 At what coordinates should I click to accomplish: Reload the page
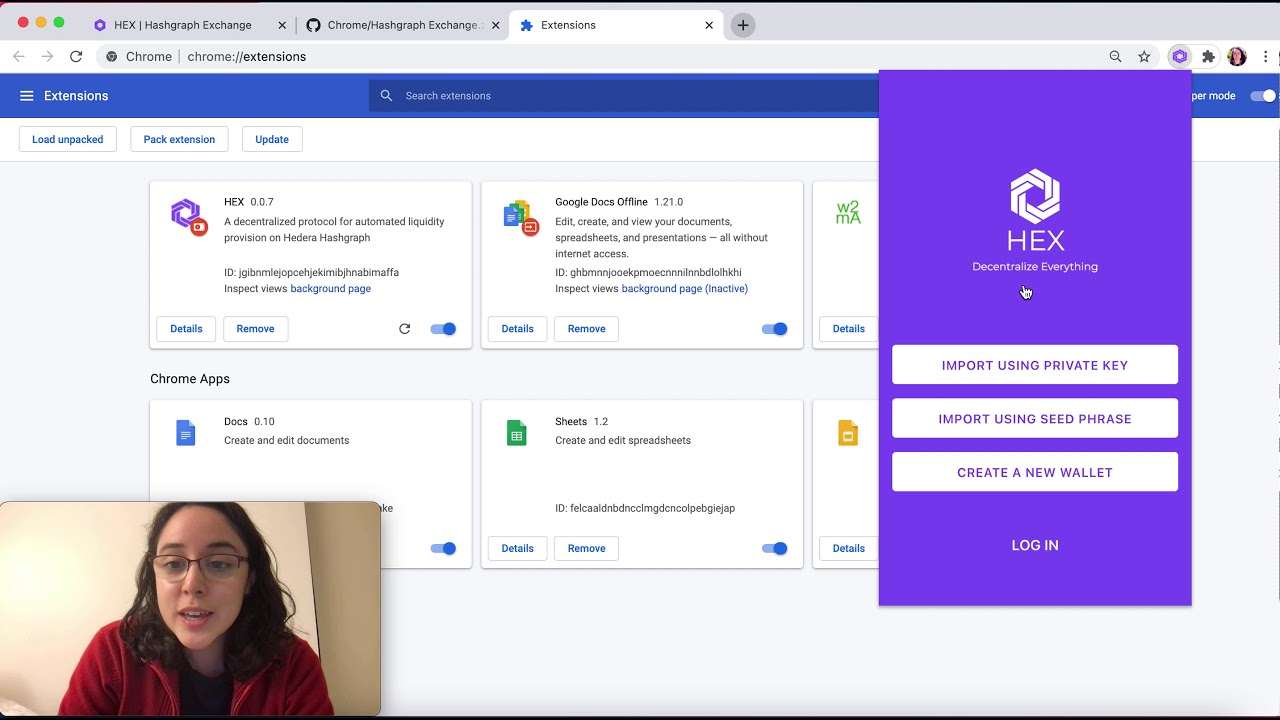click(76, 57)
